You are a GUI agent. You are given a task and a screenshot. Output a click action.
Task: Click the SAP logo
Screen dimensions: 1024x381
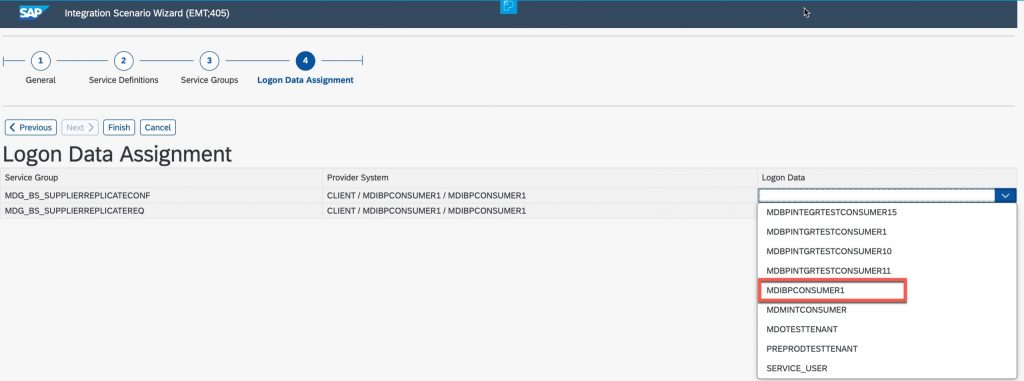pyautogui.click(x=33, y=13)
